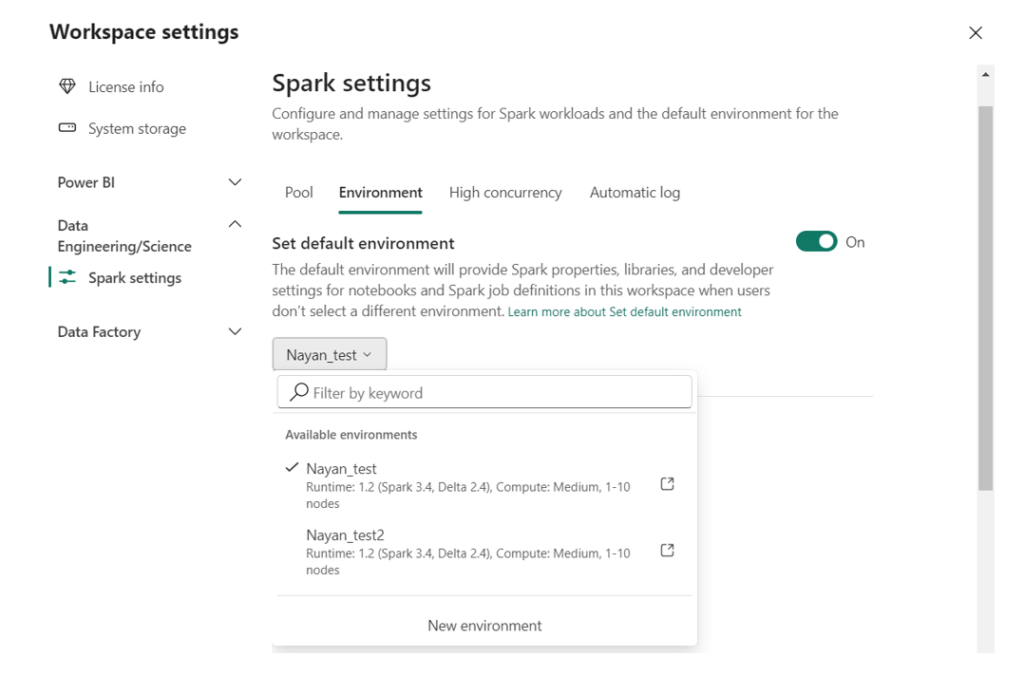Open the Nayan_test environment dropdown
1024x675 pixels.
(x=329, y=353)
